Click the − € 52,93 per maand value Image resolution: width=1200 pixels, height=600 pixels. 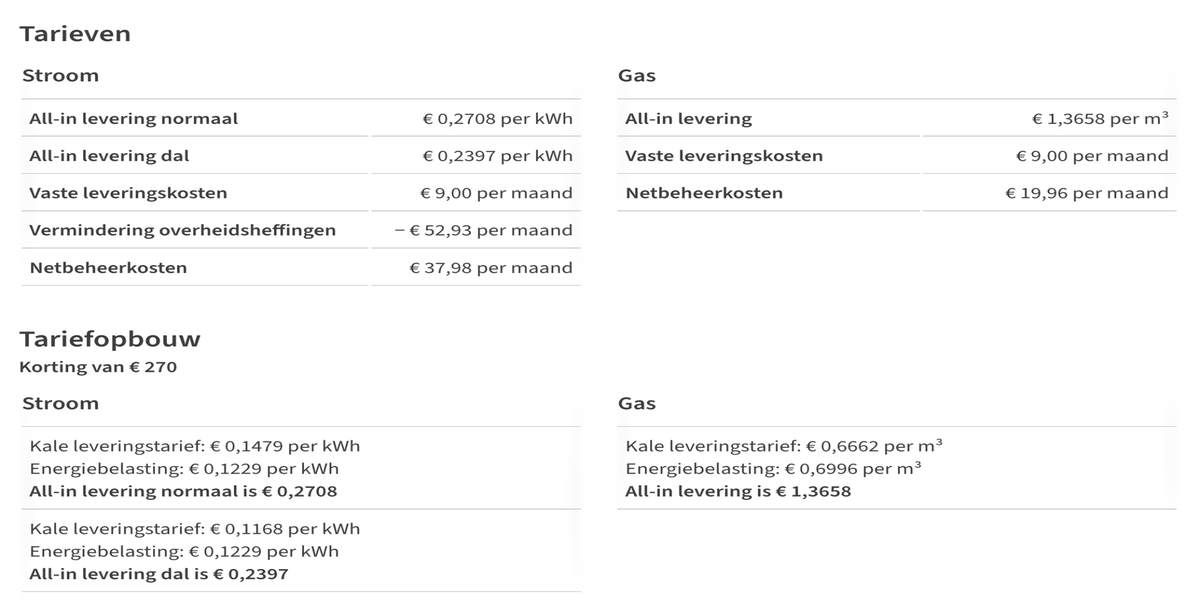(483, 230)
